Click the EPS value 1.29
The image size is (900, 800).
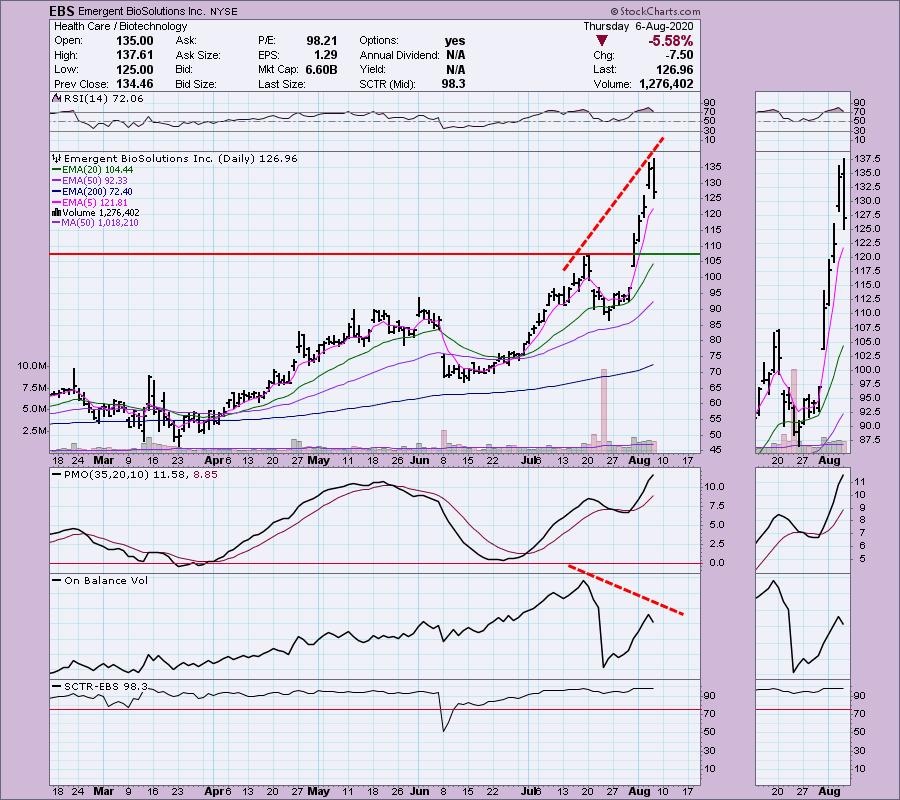click(325, 55)
